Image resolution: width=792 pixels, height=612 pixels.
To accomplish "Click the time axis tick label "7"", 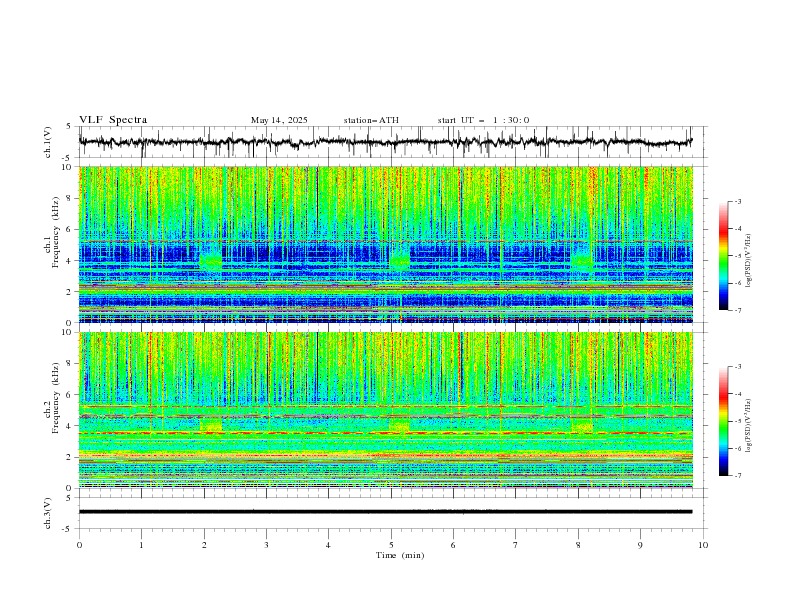I will [516, 545].
